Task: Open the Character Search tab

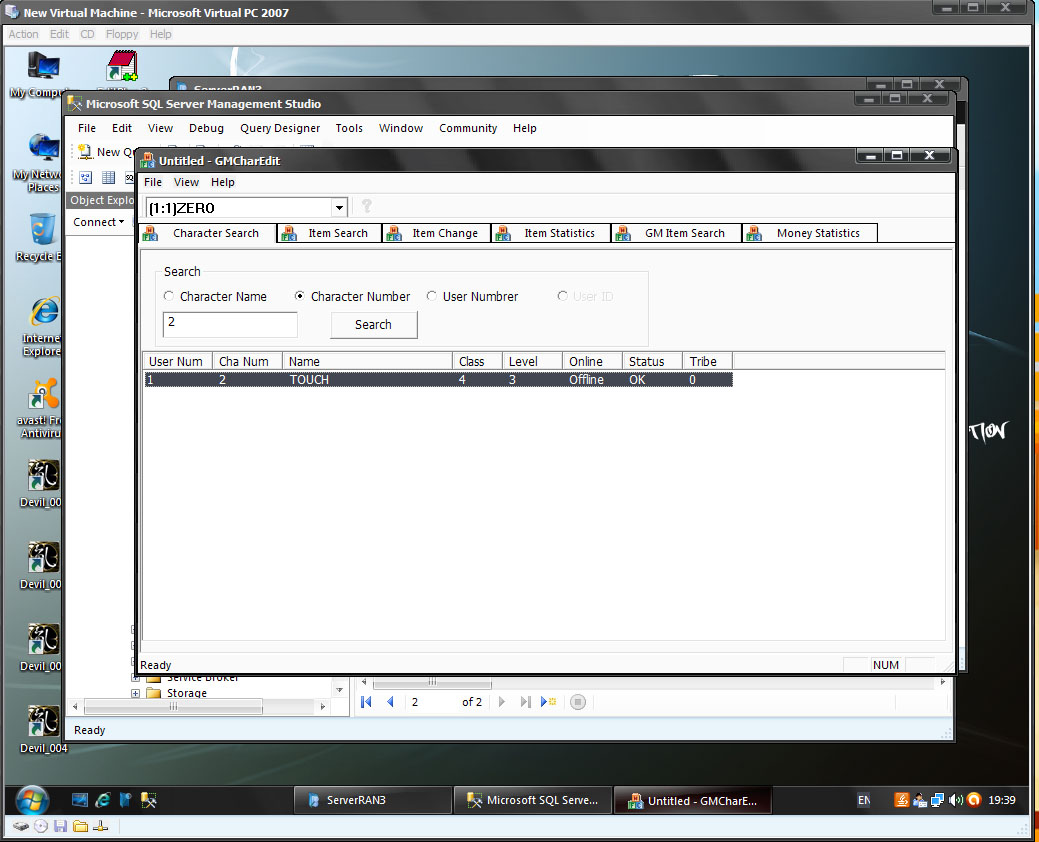Action: point(208,233)
